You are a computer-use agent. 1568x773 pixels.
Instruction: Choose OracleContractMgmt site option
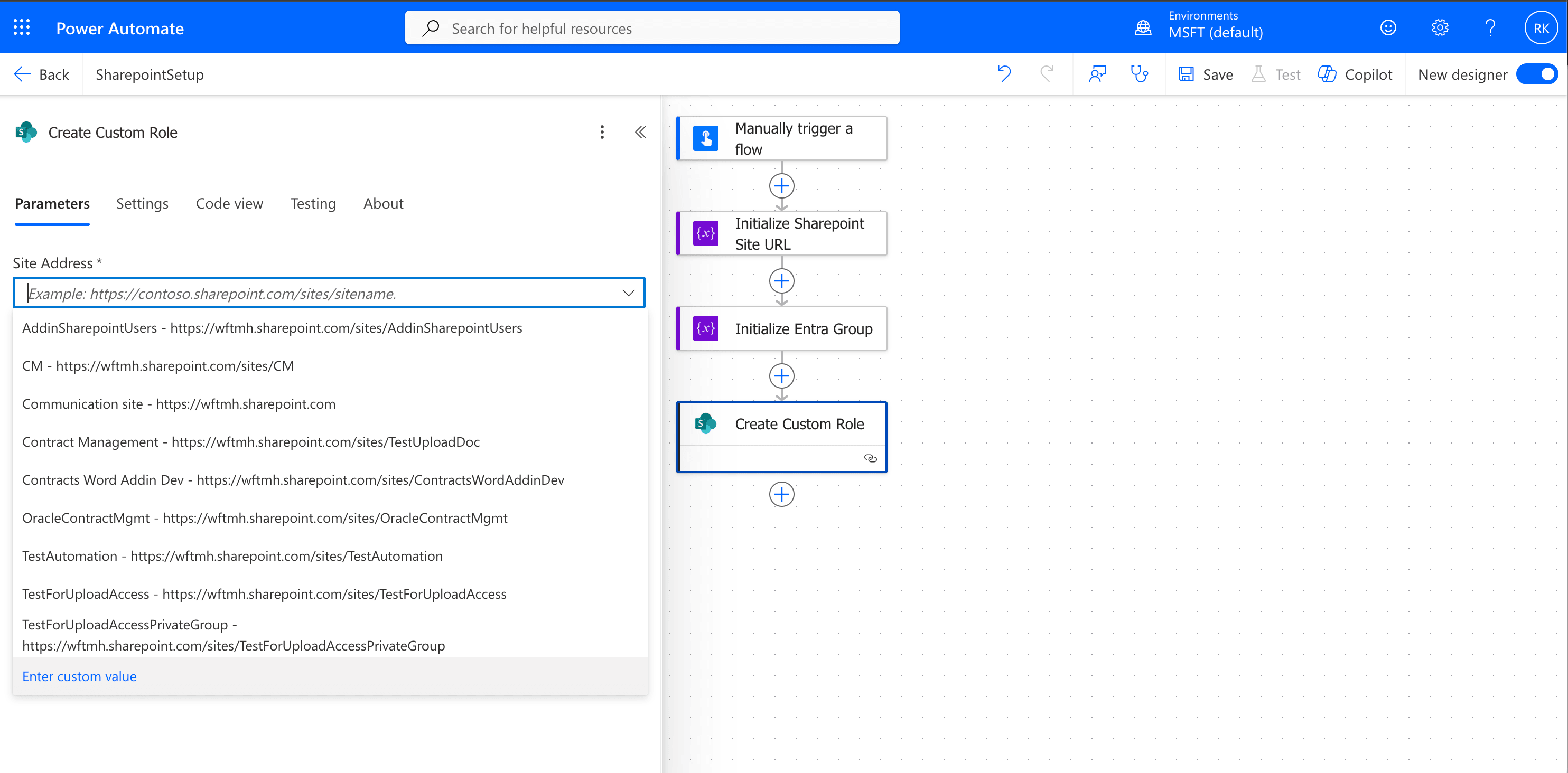[330, 518]
